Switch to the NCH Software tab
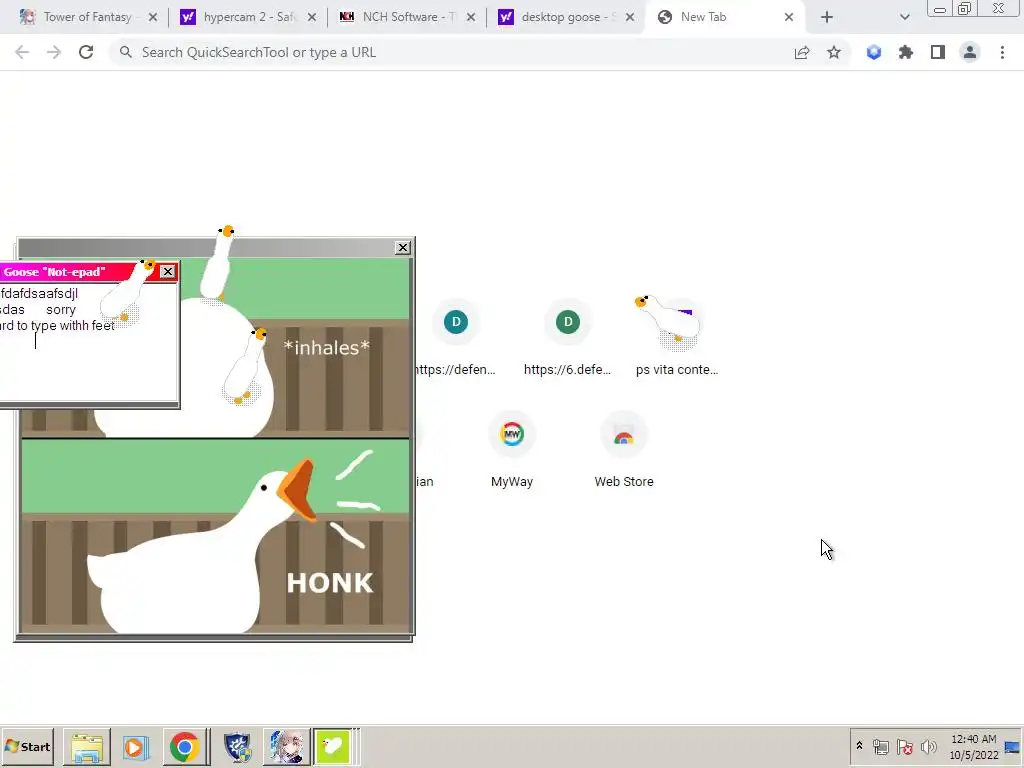Image resolution: width=1024 pixels, height=768 pixels. tap(406, 17)
